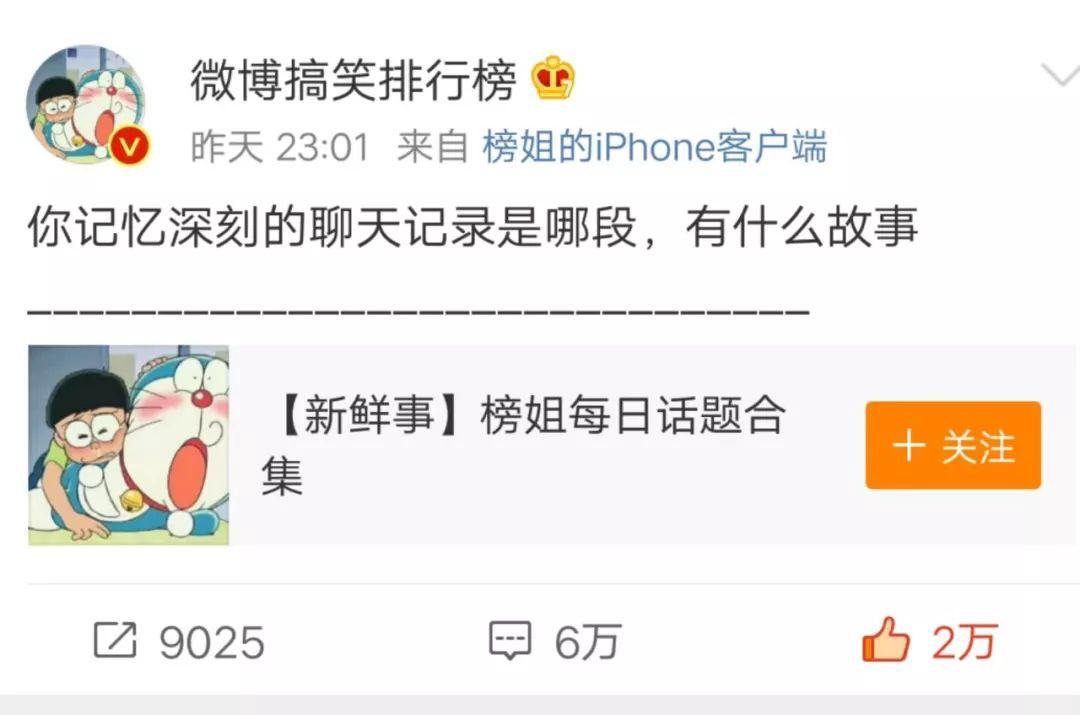The width and height of the screenshot is (1080, 715).
Task: Open the 6万 comments count
Action: pyautogui.click(x=588, y=643)
